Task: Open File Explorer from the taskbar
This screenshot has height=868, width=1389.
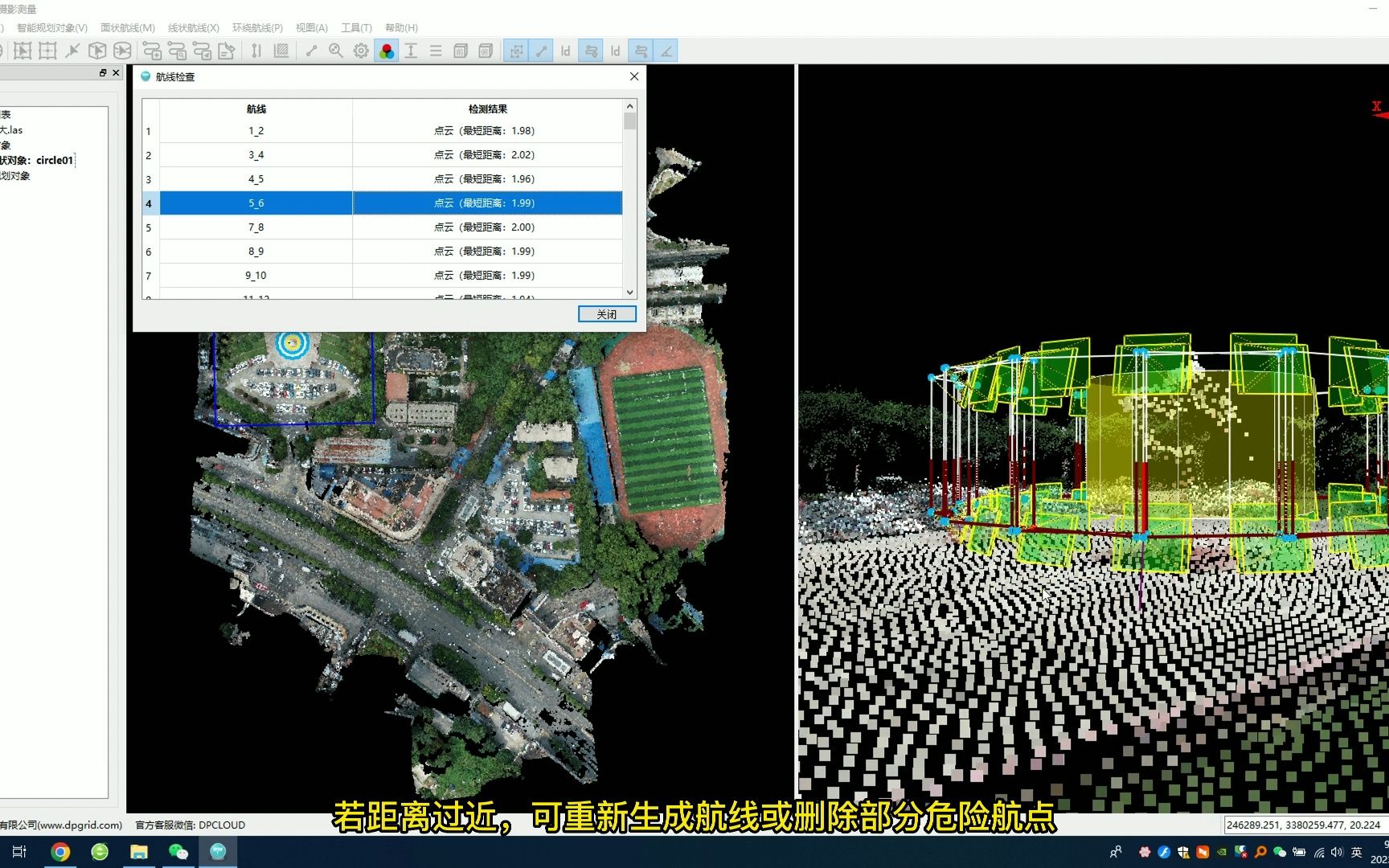Action: [139, 852]
